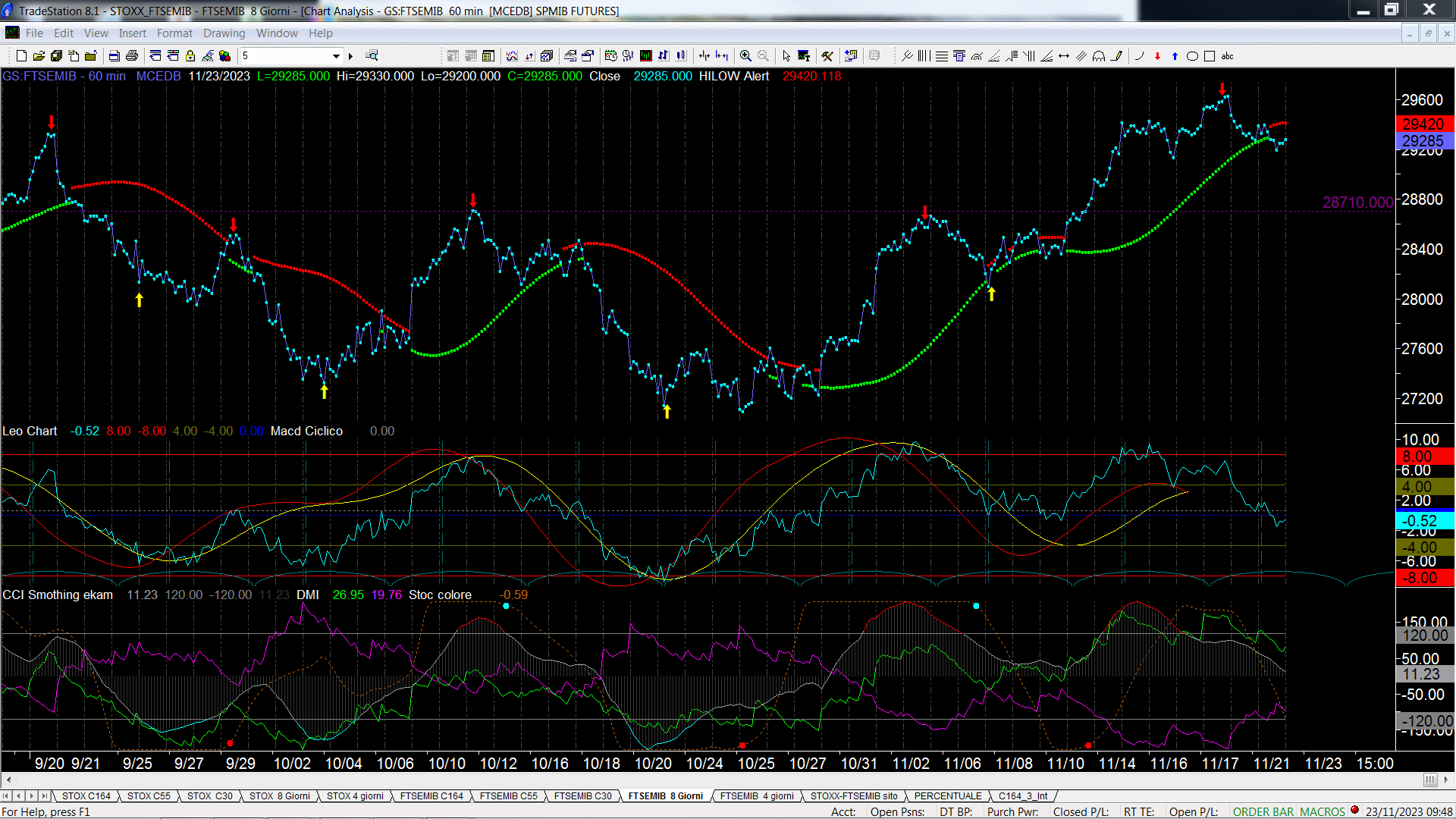Click the Save All stacked disks icon
This screenshot has height=819, width=1456.
[x=56, y=56]
